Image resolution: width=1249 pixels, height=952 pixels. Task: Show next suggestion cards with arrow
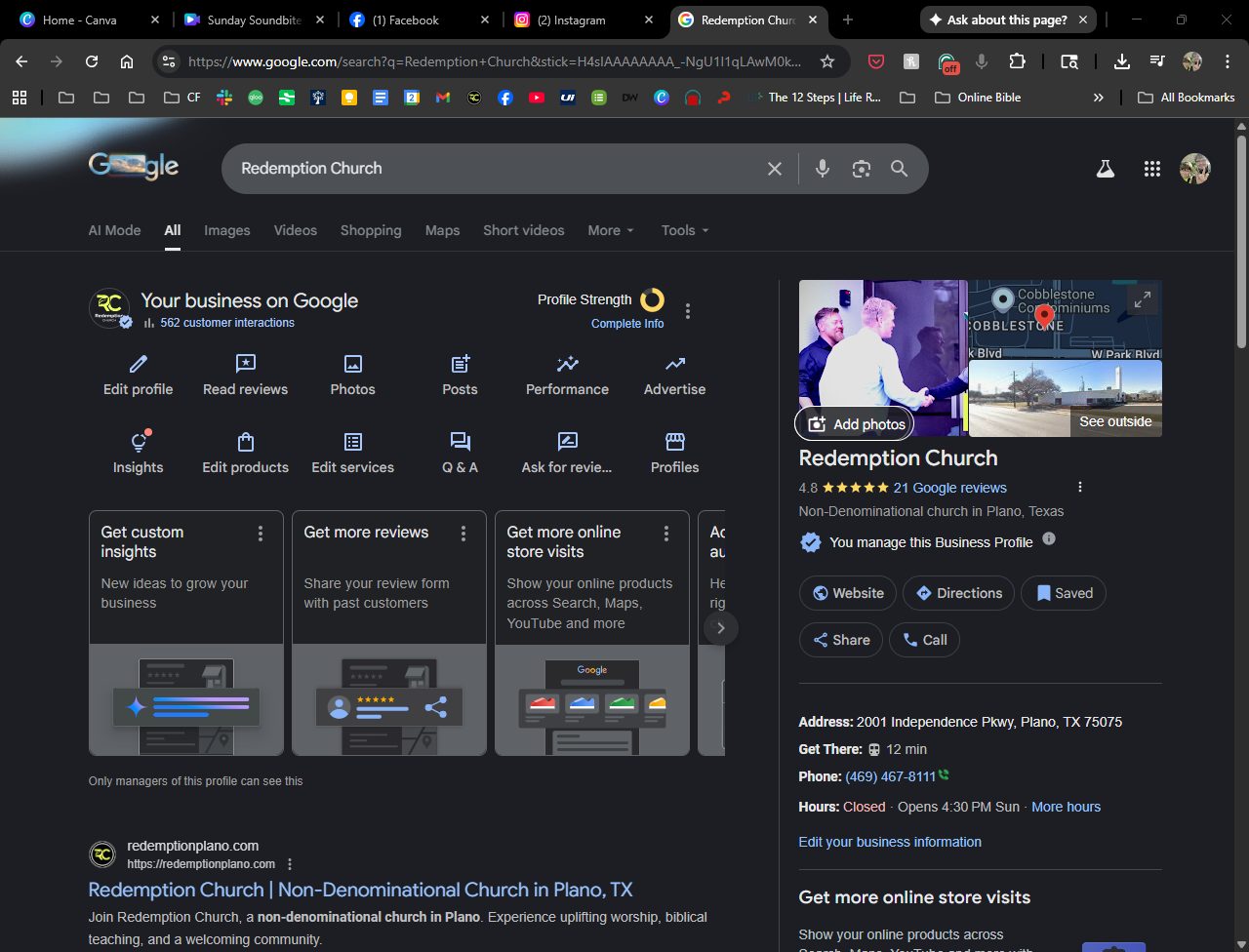pos(720,628)
